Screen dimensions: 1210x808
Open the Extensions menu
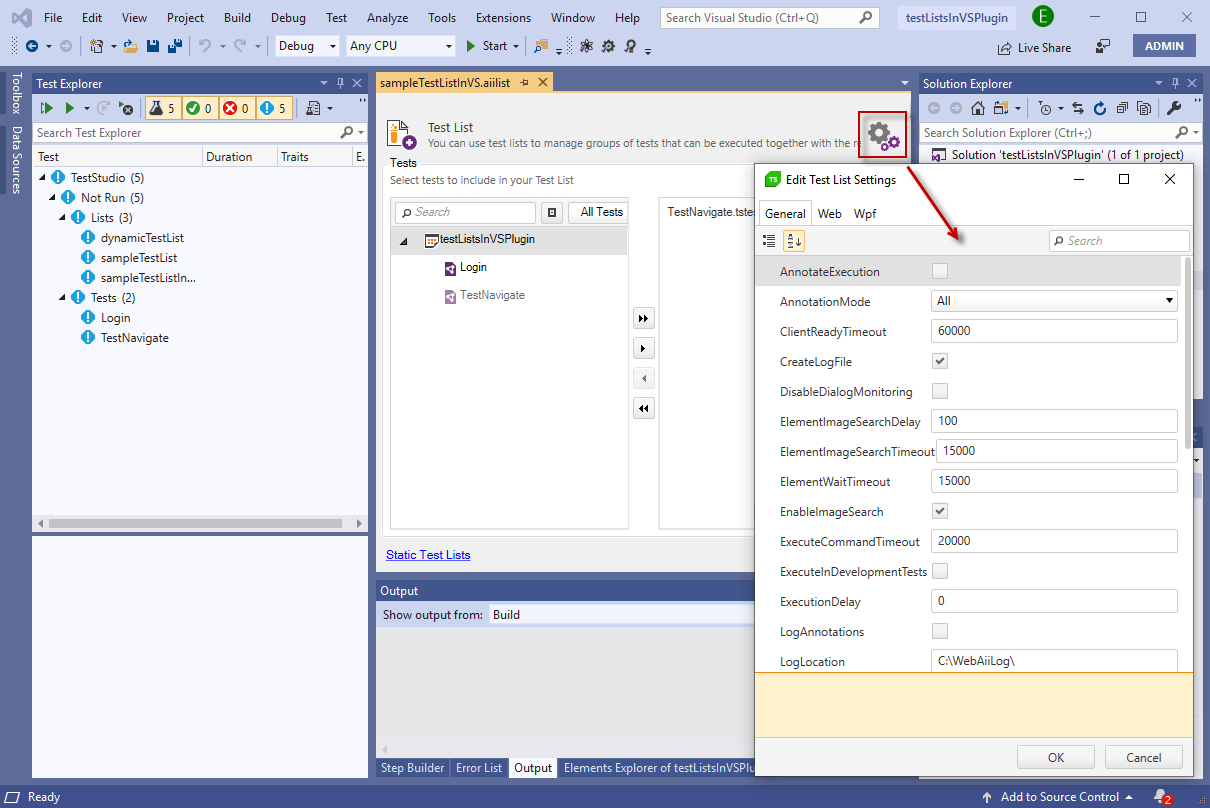pos(503,18)
